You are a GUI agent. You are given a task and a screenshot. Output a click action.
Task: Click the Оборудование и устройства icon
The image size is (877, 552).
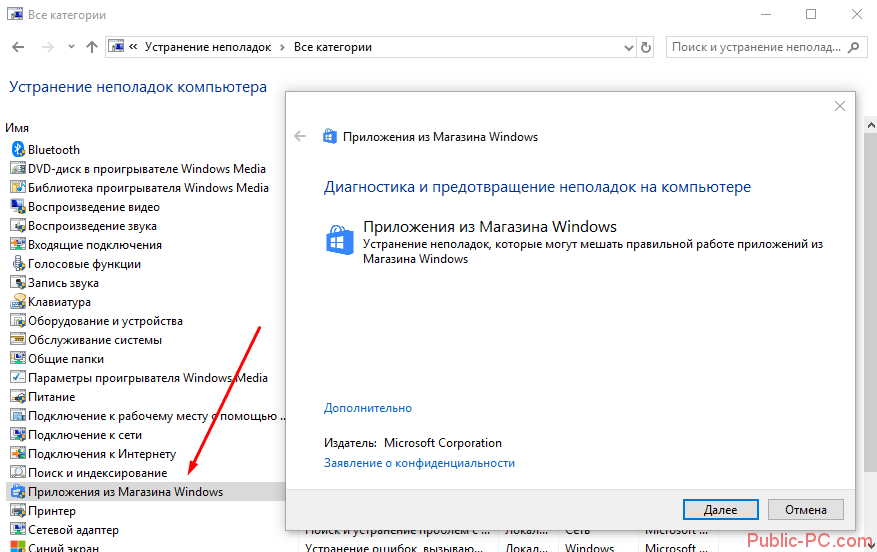pyautogui.click(x=18, y=320)
